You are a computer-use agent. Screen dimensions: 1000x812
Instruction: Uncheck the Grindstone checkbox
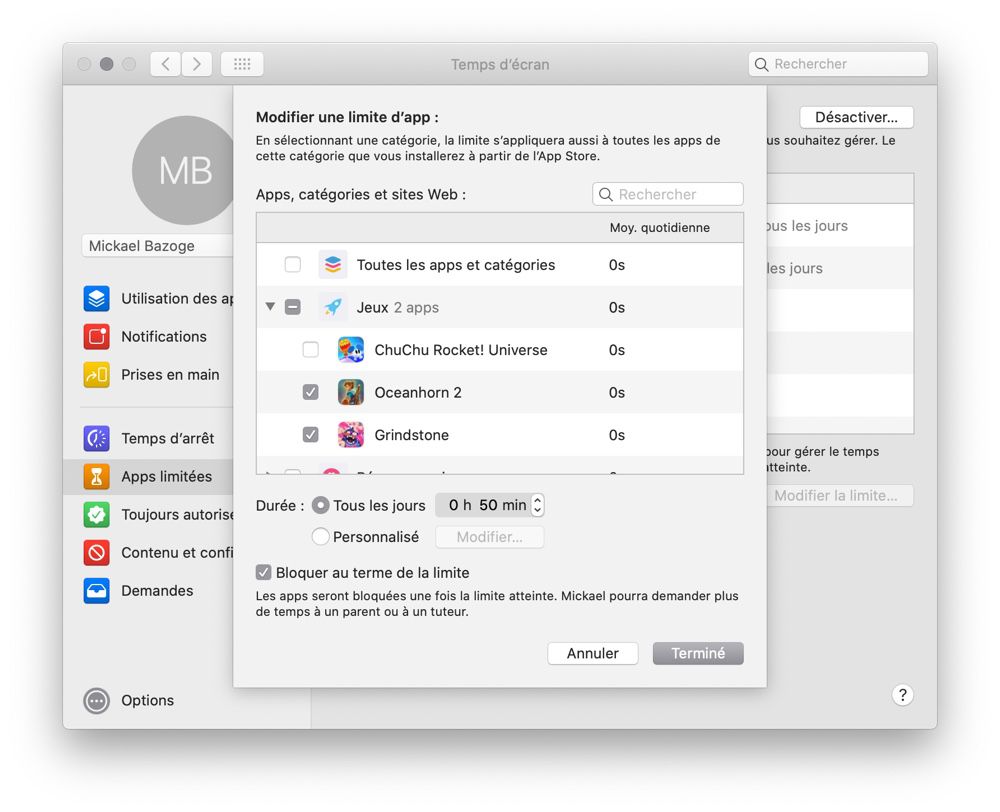coord(311,435)
